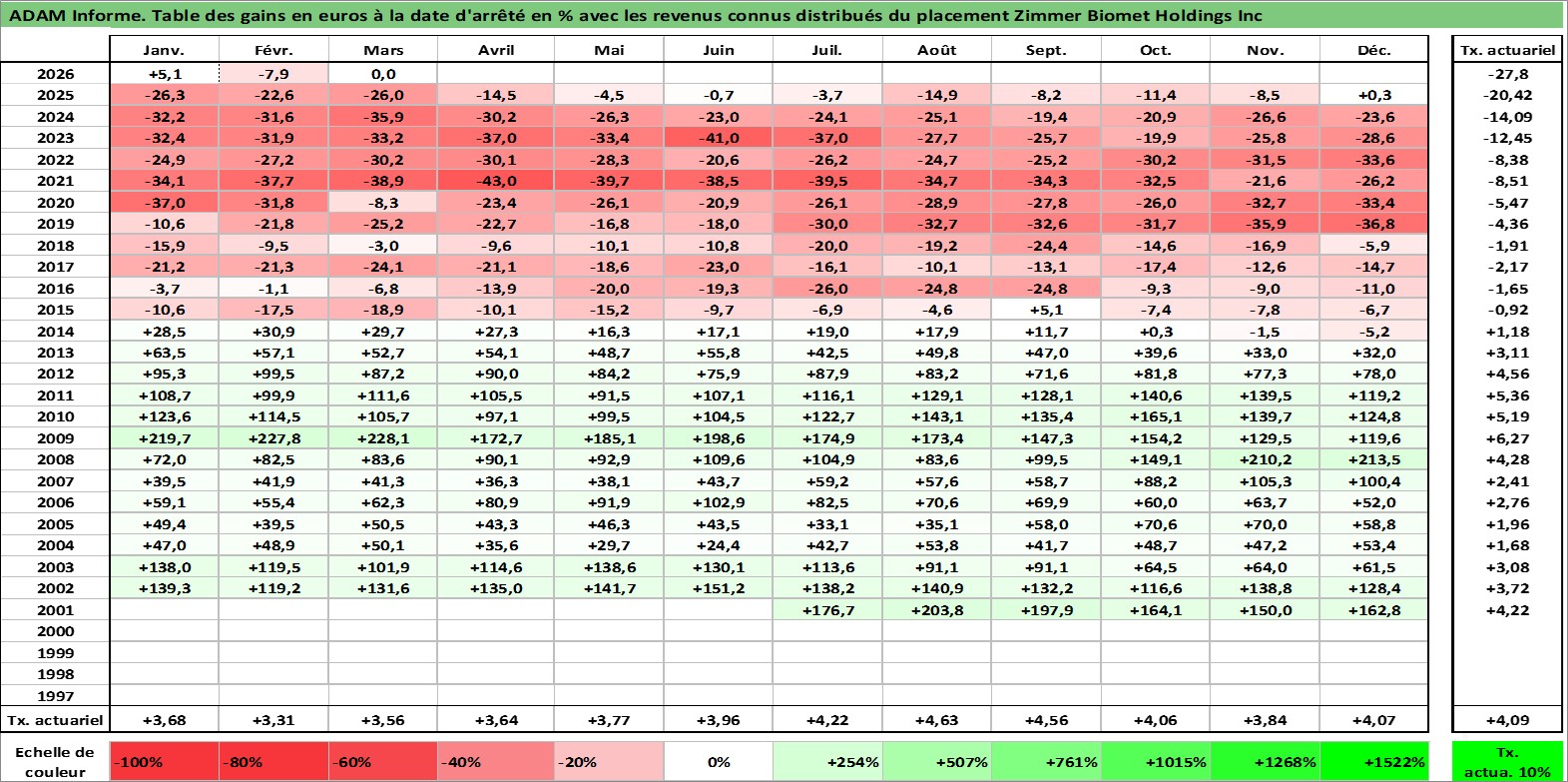This screenshot has height=782, width=1568.
Task: Select the 2021 row label
Action: click(55, 181)
